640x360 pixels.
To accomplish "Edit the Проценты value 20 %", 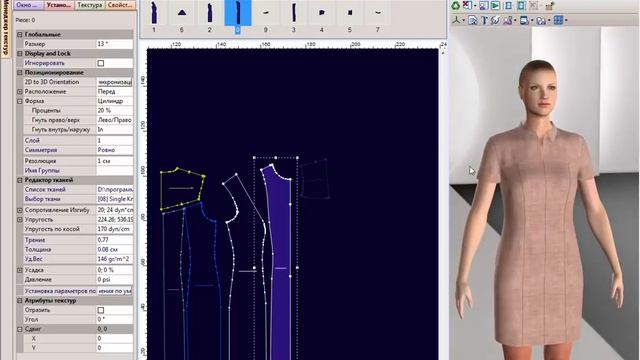I will (x=115, y=111).
